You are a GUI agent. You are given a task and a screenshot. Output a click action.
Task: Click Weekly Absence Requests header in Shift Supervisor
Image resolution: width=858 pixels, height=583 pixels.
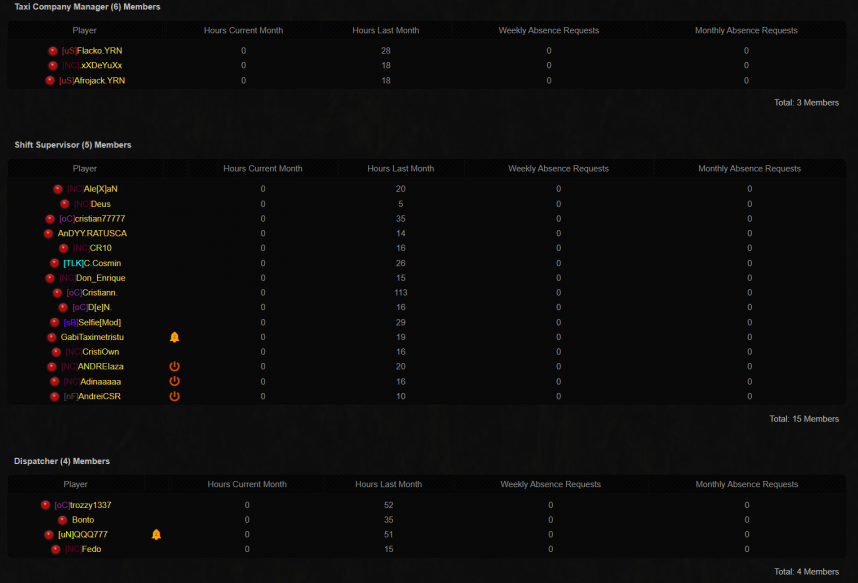point(558,168)
